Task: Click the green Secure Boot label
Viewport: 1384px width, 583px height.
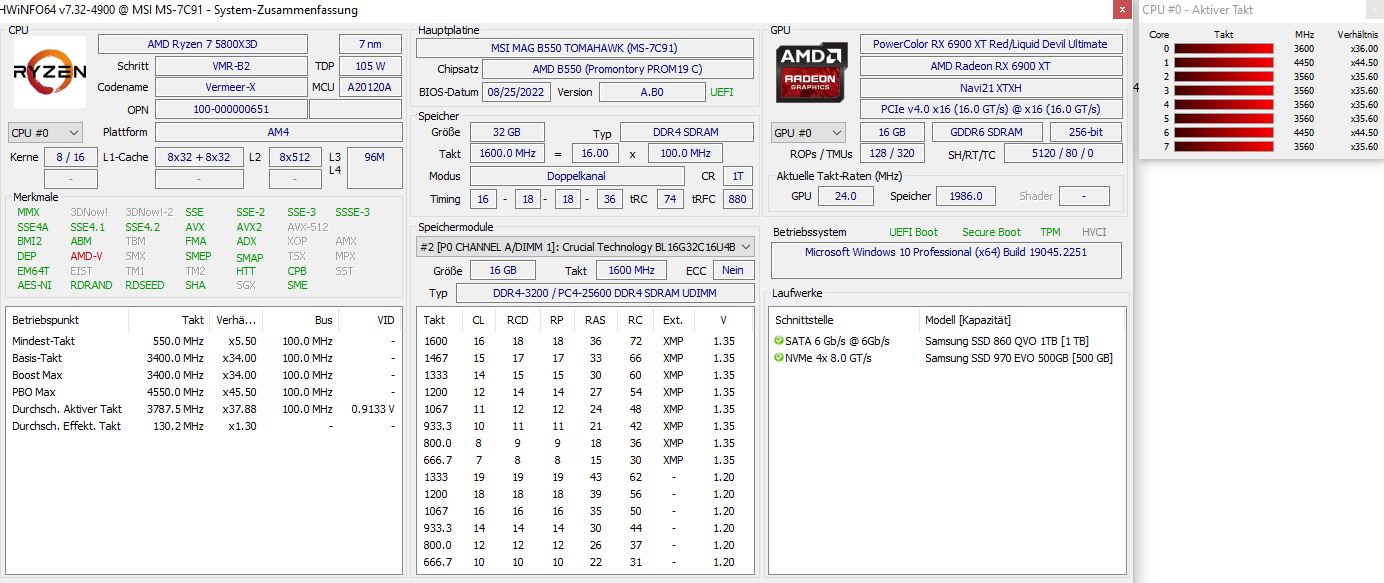Action: click(x=991, y=232)
